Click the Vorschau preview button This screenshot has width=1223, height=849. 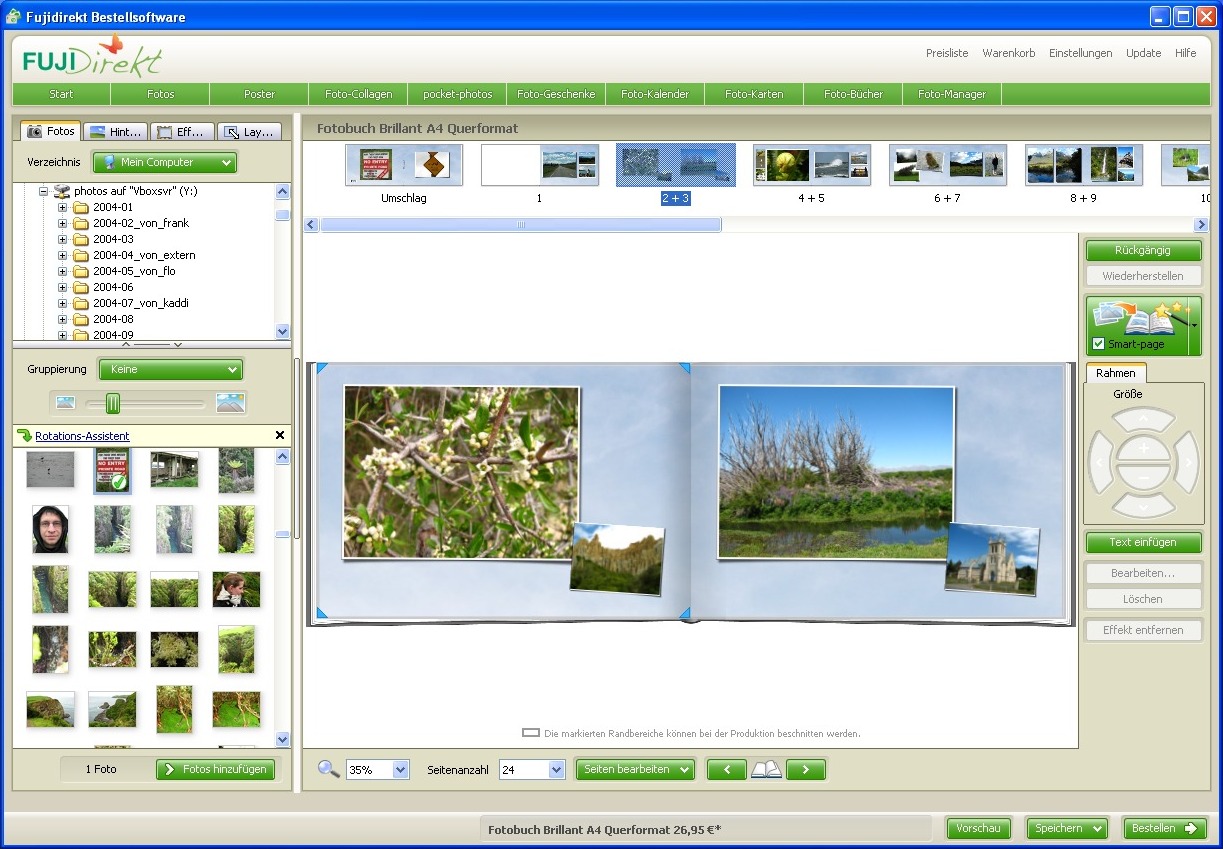pyautogui.click(x=978, y=828)
